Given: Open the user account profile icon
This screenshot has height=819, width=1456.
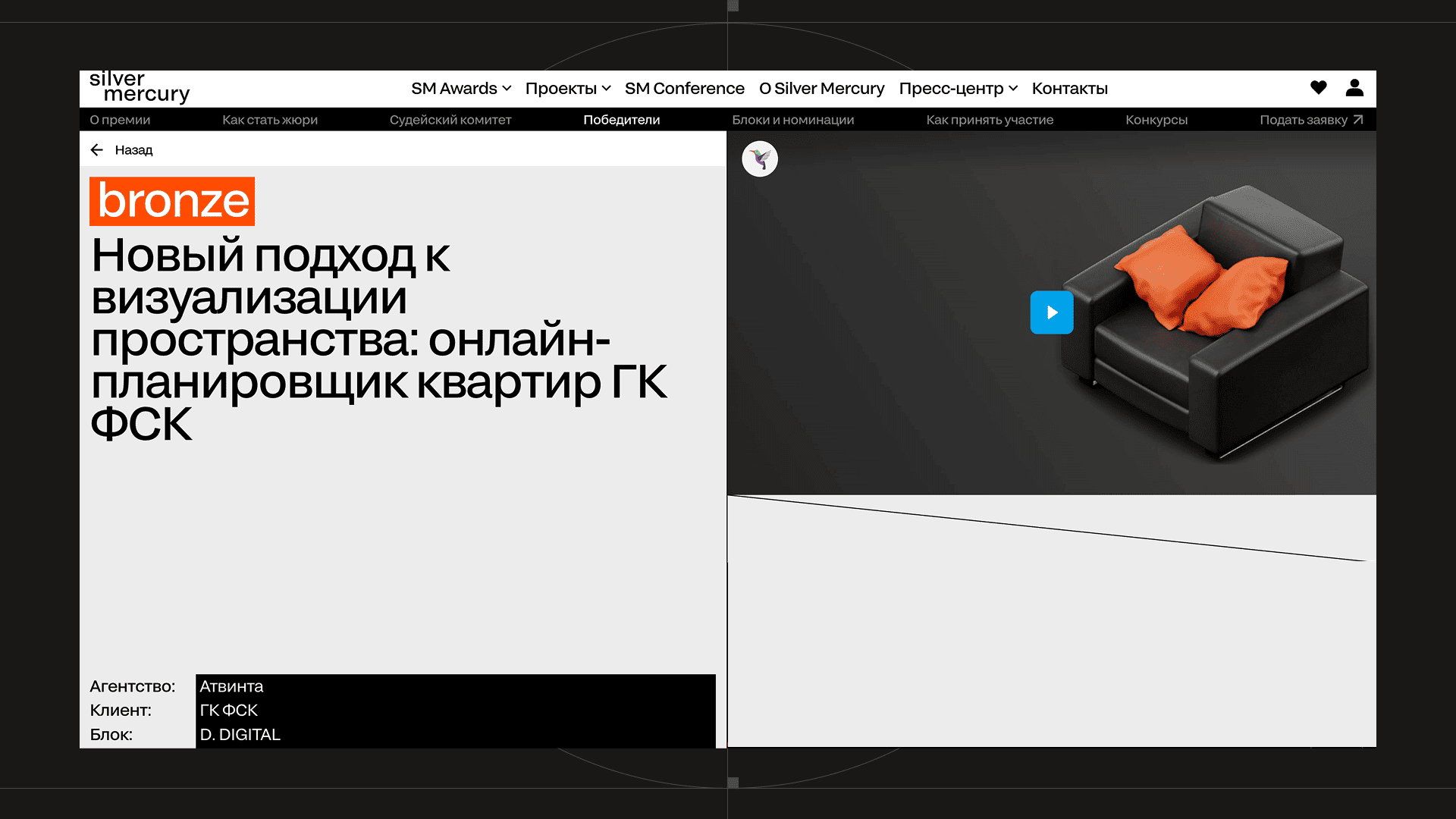Looking at the screenshot, I should click(x=1354, y=88).
